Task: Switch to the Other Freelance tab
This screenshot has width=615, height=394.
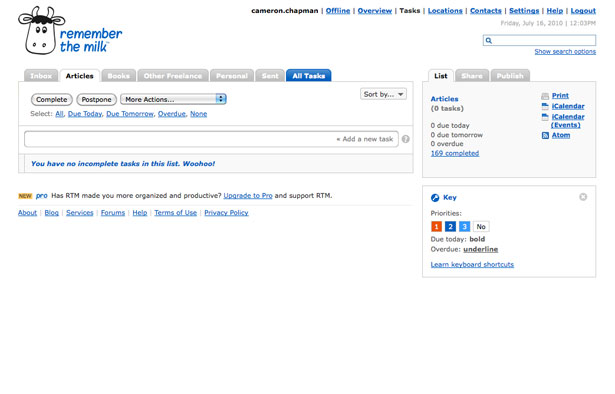Action: [x=173, y=76]
